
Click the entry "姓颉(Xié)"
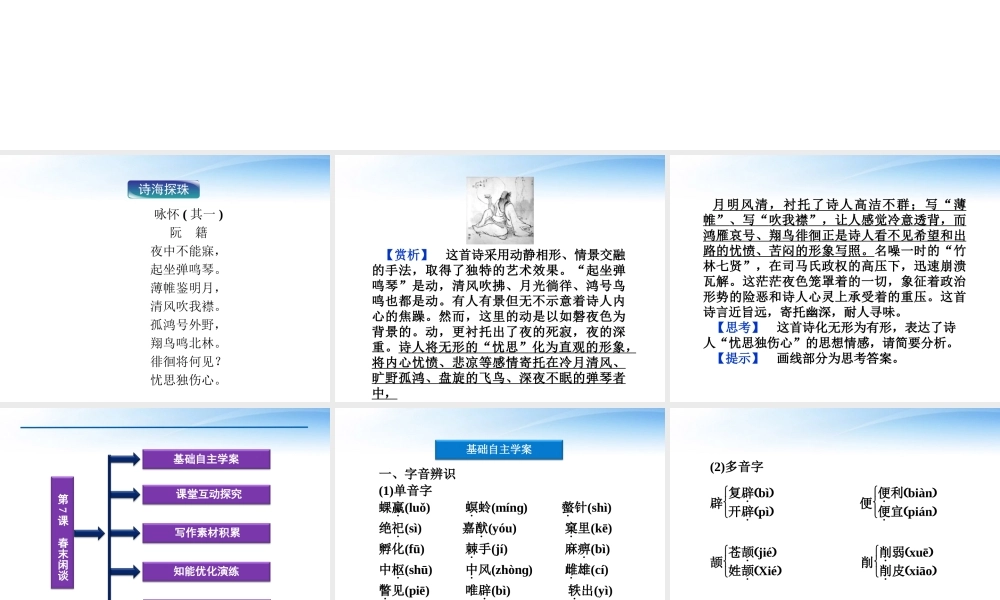(755, 571)
